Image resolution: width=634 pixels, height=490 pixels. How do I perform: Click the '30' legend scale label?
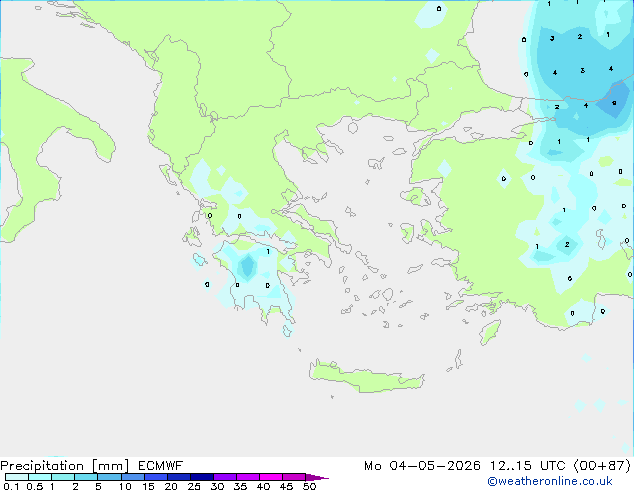(x=217, y=486)
